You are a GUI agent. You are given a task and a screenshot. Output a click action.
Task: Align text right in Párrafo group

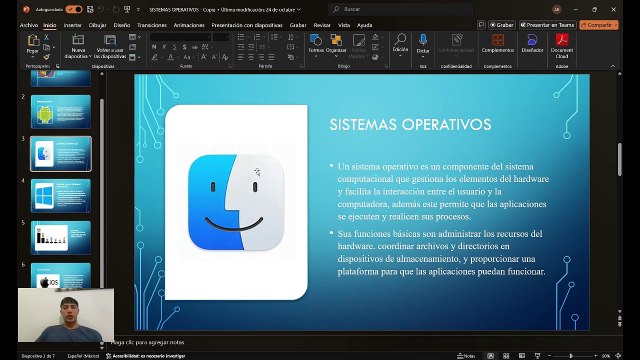point(261,58)
